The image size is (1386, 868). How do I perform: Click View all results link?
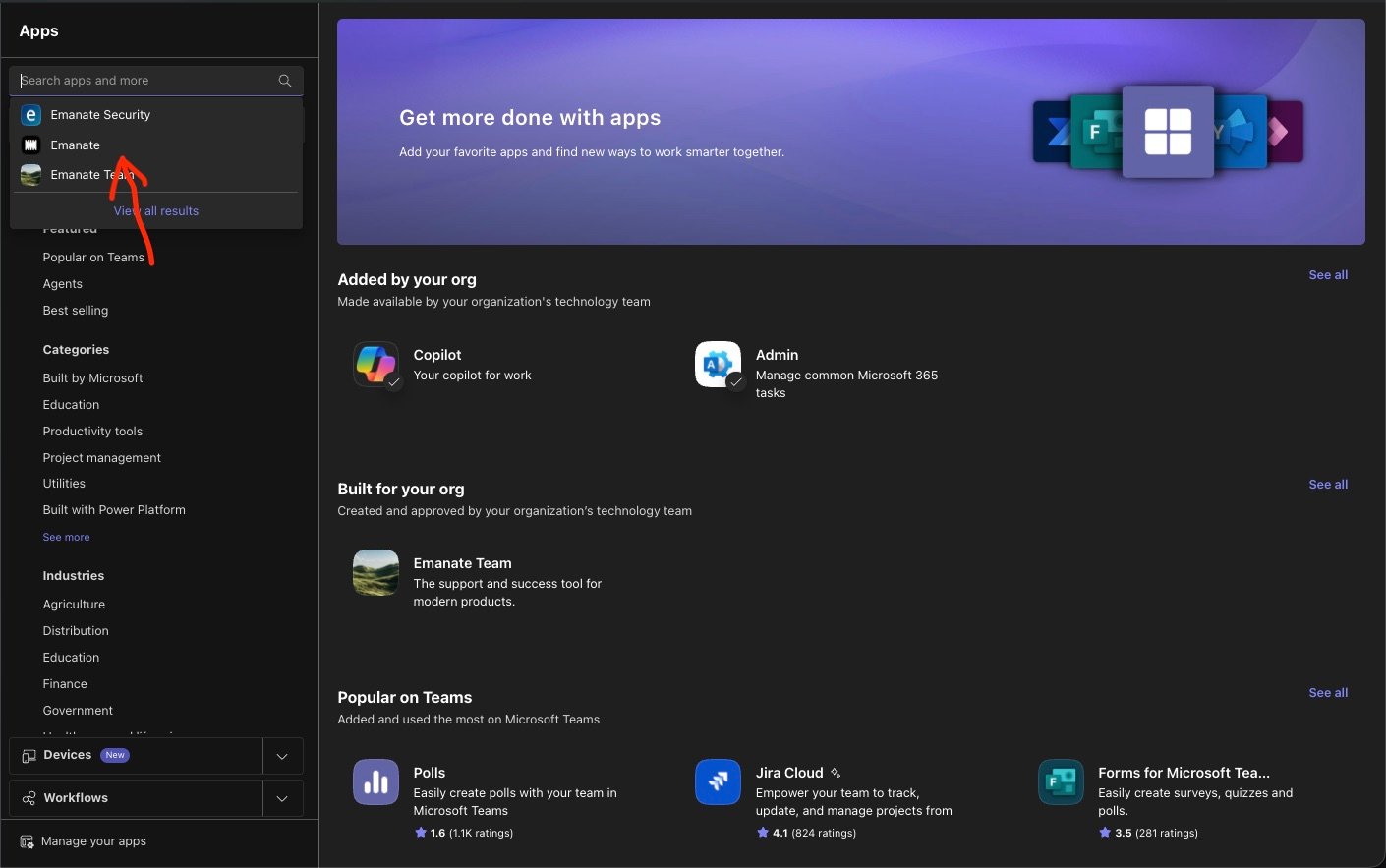(x=156, y=211)
